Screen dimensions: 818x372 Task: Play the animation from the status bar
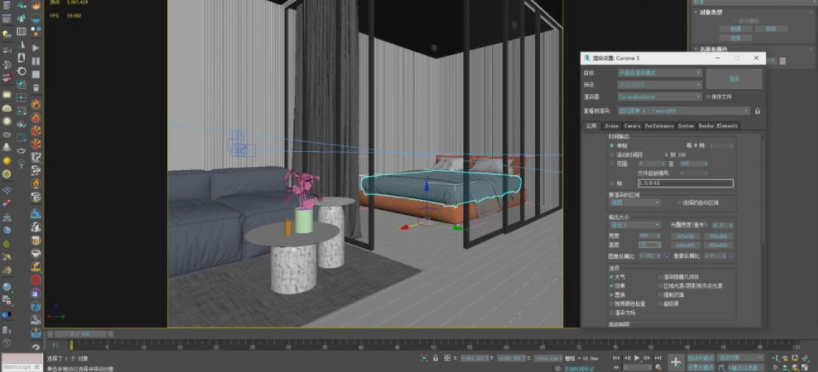[x=636, y=358]
